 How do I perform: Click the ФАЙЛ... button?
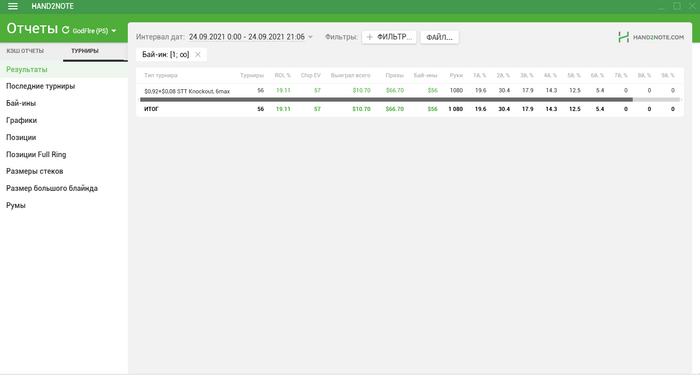[439, 37]
